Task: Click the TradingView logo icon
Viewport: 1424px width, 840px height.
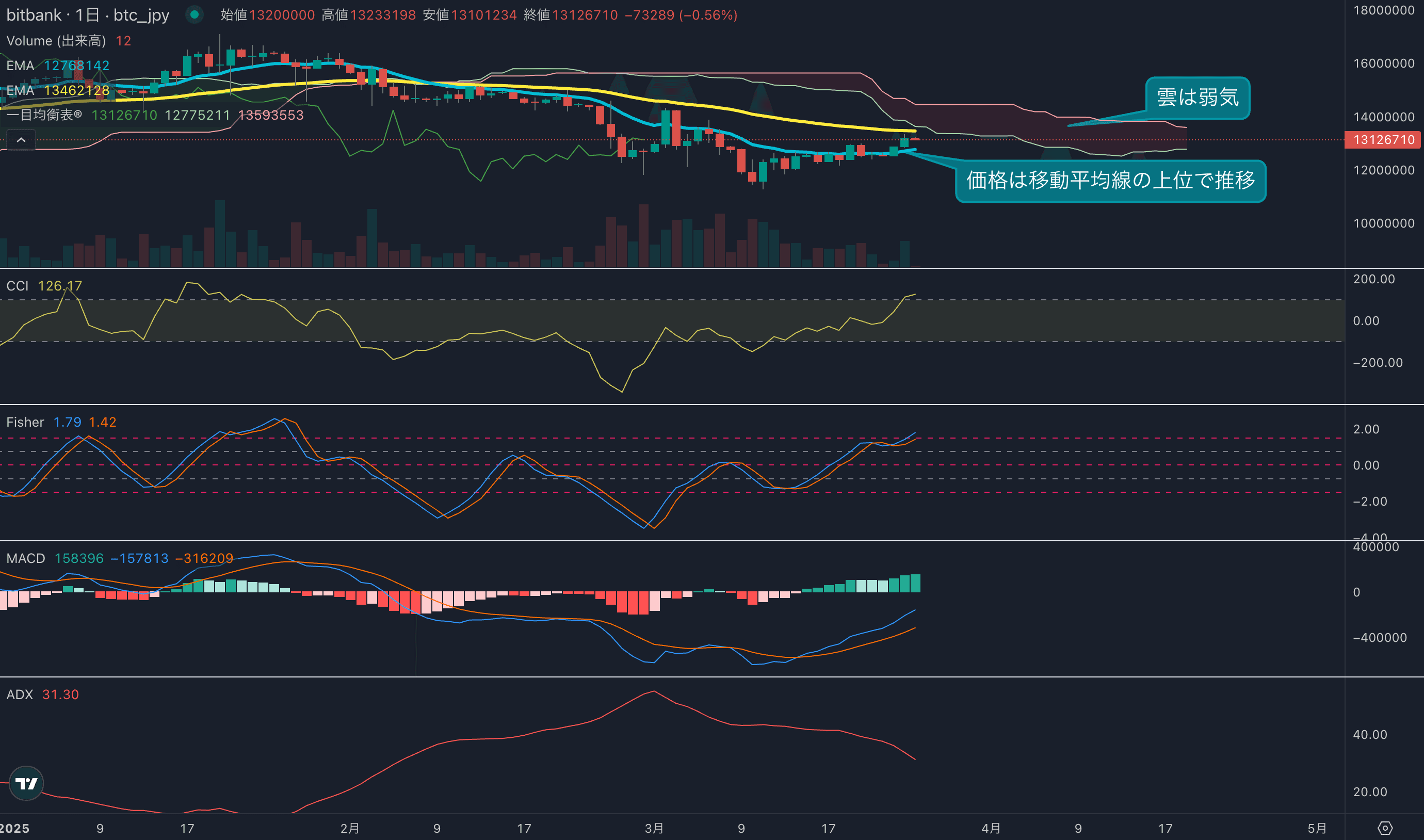Action: pyautogui.click(x=26, y=783)
